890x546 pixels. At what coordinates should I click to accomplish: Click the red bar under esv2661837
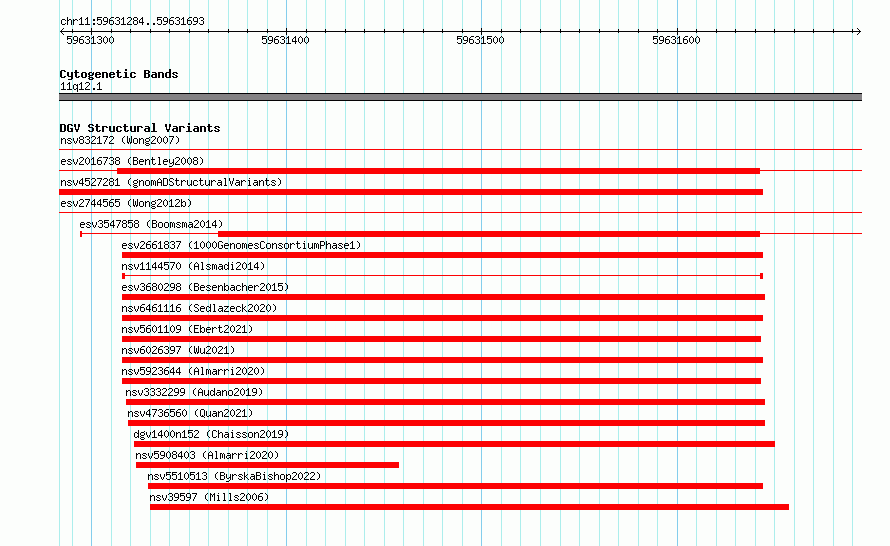tap(442, 255)
